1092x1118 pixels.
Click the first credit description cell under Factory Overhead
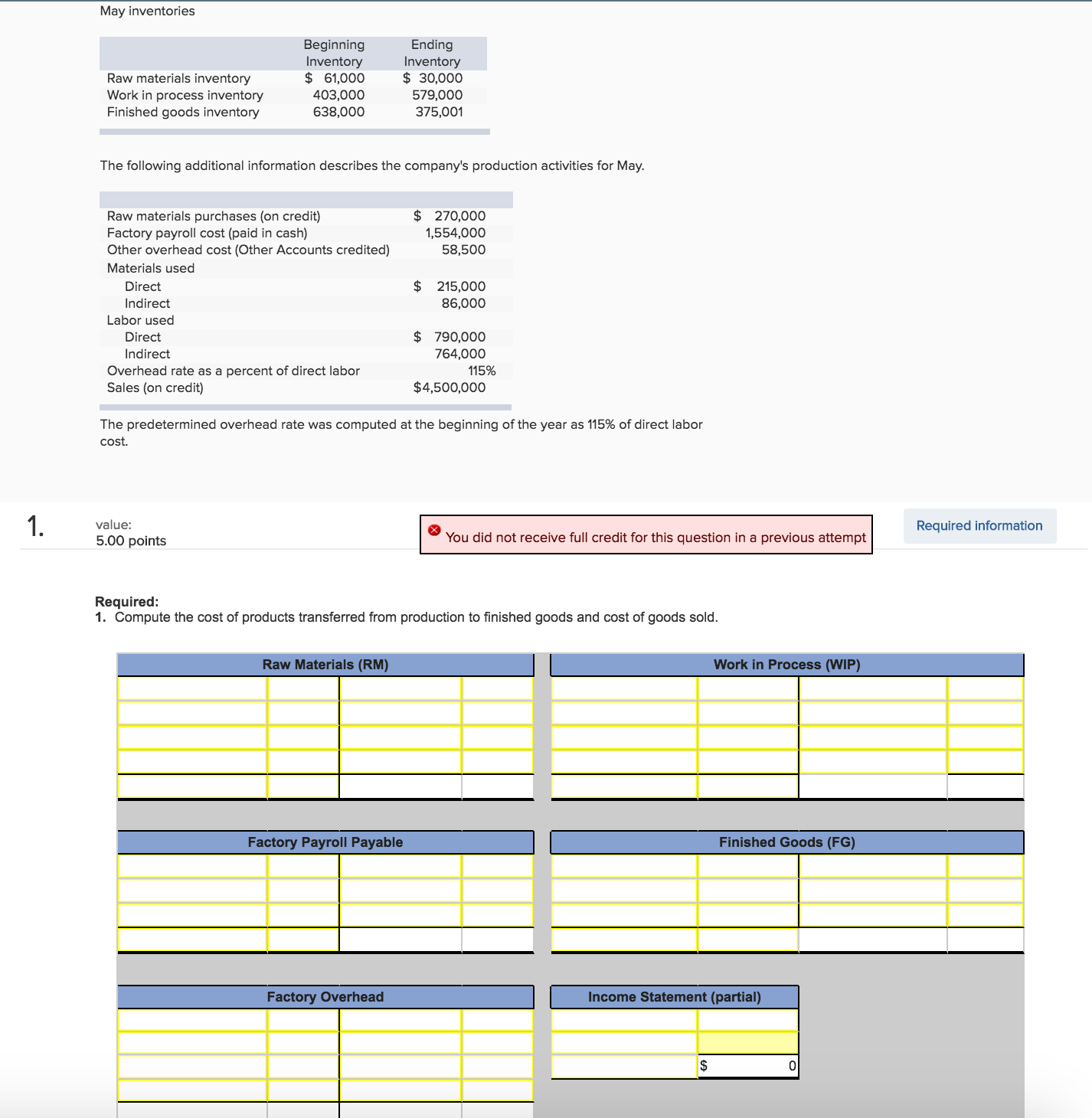point(401,1020)
